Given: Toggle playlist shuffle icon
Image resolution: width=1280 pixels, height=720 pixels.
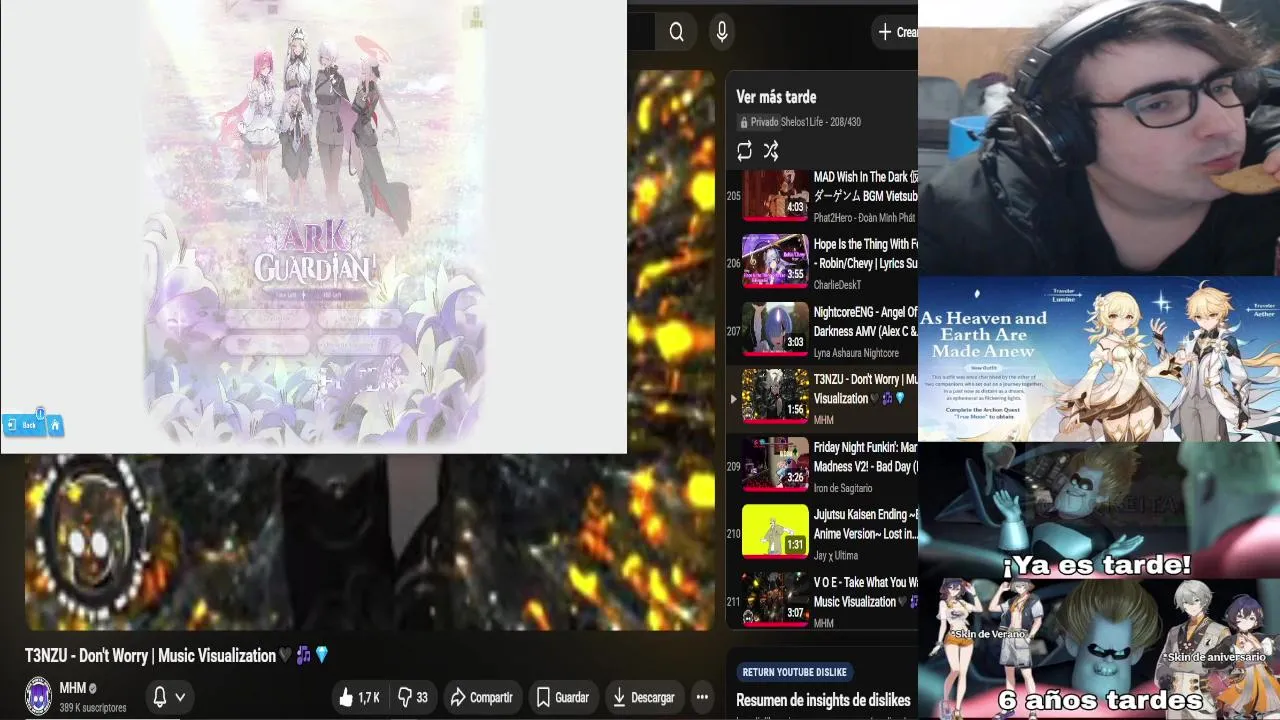Looking at the screenshot, I should coord(771,151).
